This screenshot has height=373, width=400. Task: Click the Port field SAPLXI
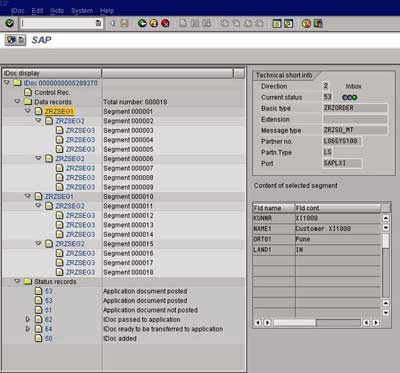point(342,163)
